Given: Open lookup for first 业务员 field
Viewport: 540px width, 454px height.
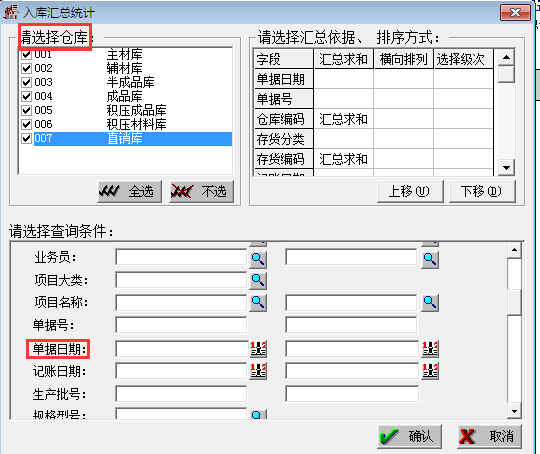Looking at the screenshot, I should tap(258, 259).
